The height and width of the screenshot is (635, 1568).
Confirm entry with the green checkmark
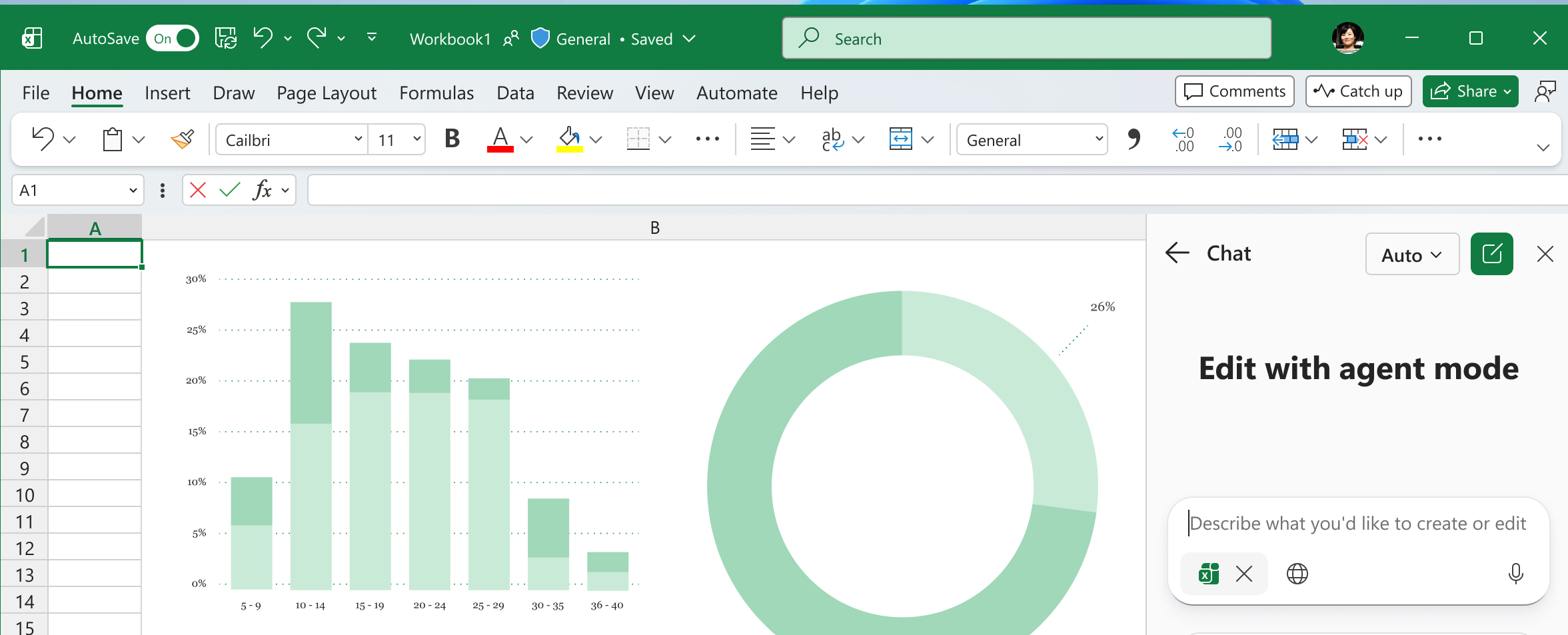[230, 191]
